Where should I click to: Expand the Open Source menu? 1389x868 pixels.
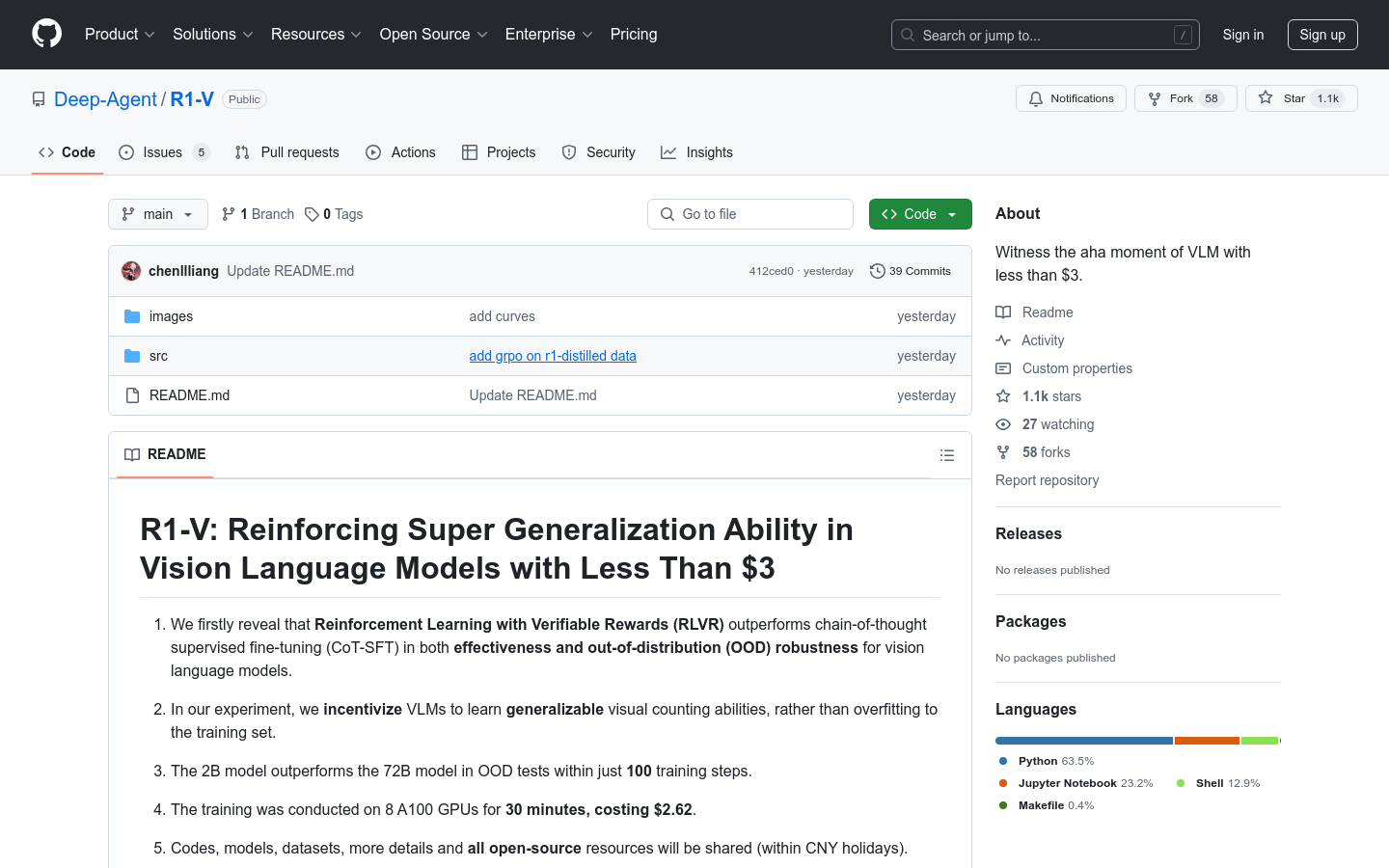pos(434,35)
